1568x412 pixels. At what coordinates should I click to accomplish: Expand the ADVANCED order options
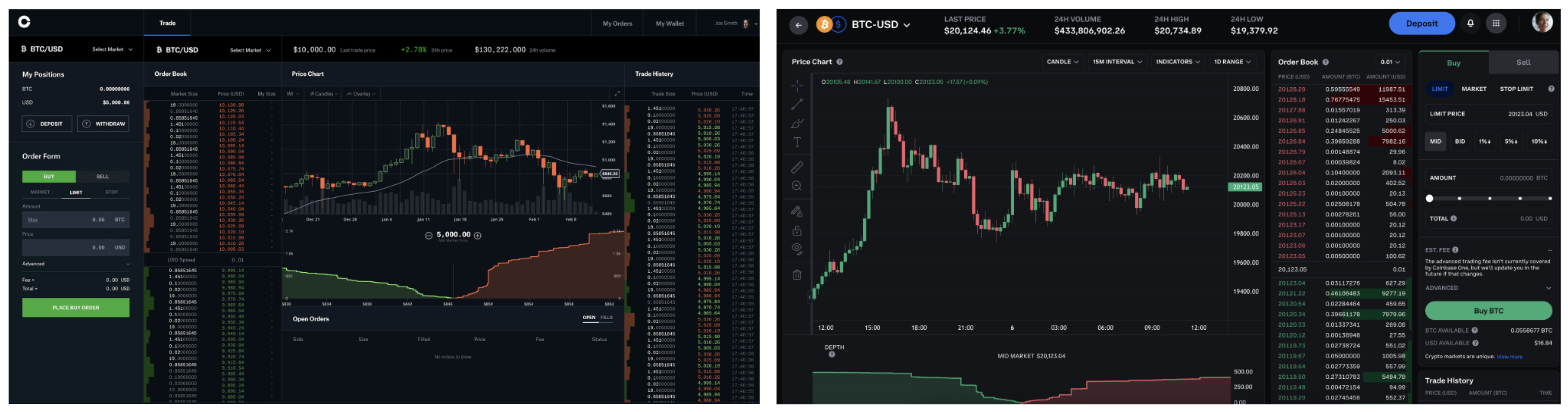1490,288
